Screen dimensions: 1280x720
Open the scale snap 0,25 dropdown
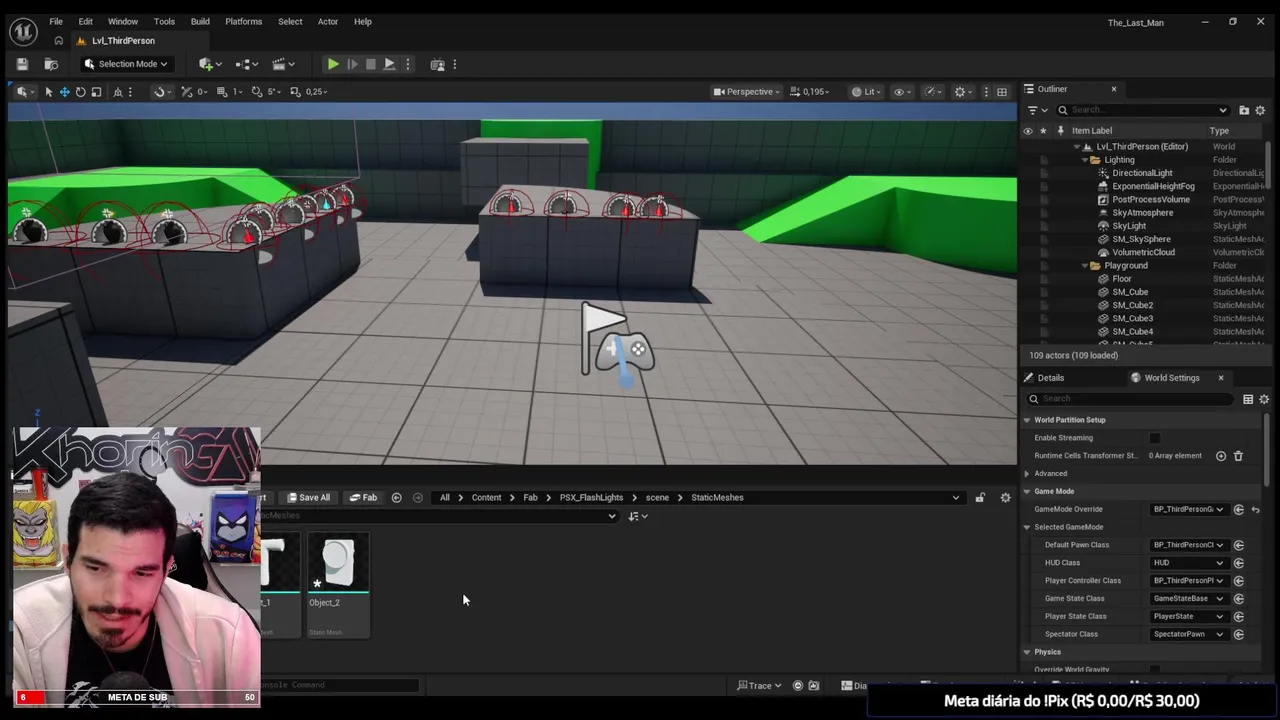tap(316, 92)
